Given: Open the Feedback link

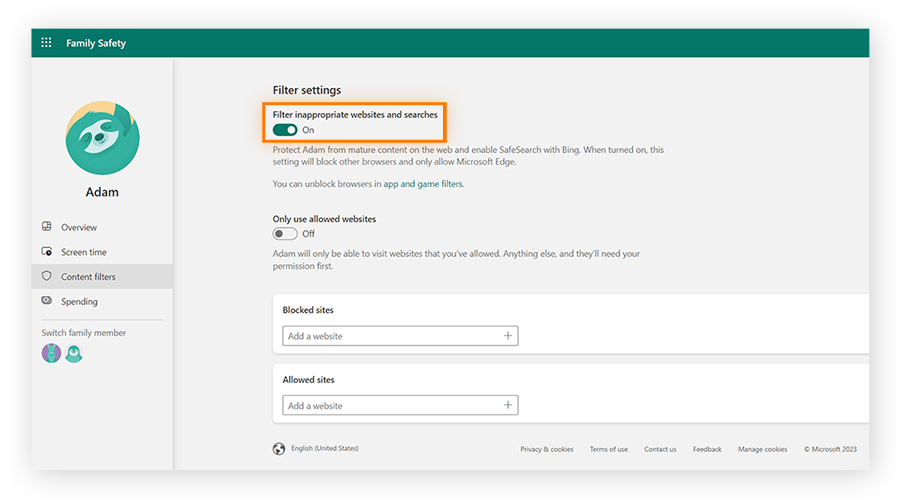Looking at the screenshot, I should pos(707,449).
